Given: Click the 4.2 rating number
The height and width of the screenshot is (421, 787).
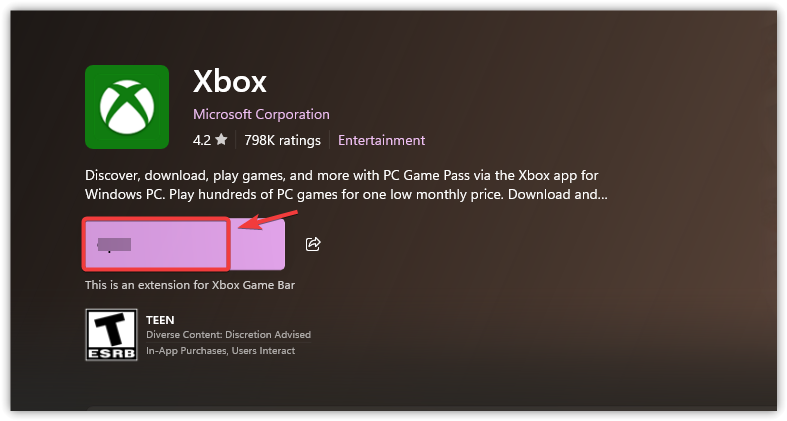Looking at the screenshot, I should click(x=201, y=140).
